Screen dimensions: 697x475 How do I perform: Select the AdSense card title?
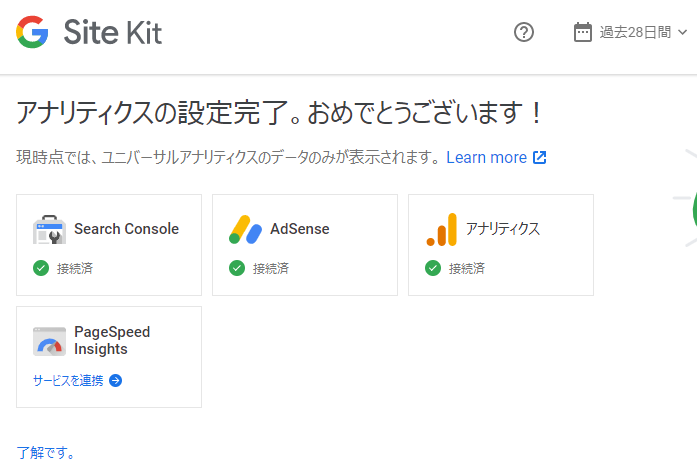point(300,229)
